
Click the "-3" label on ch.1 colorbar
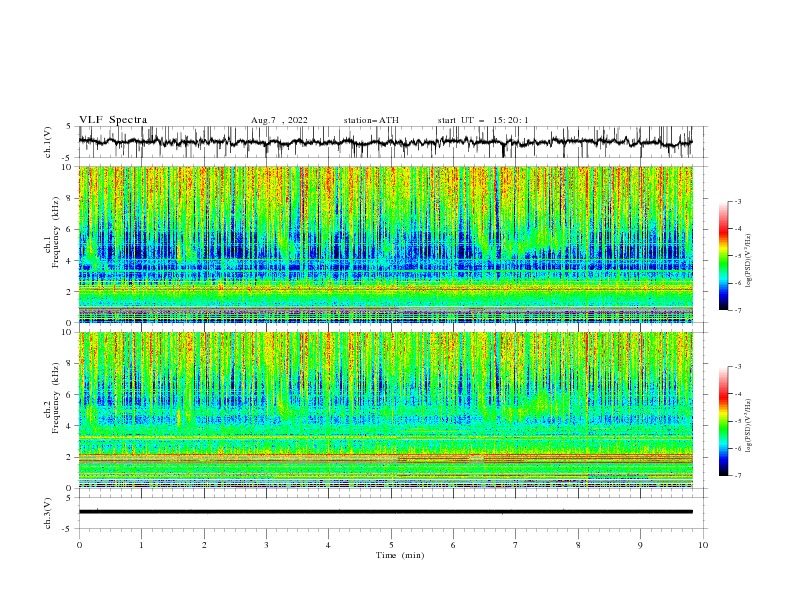[737, 201]
